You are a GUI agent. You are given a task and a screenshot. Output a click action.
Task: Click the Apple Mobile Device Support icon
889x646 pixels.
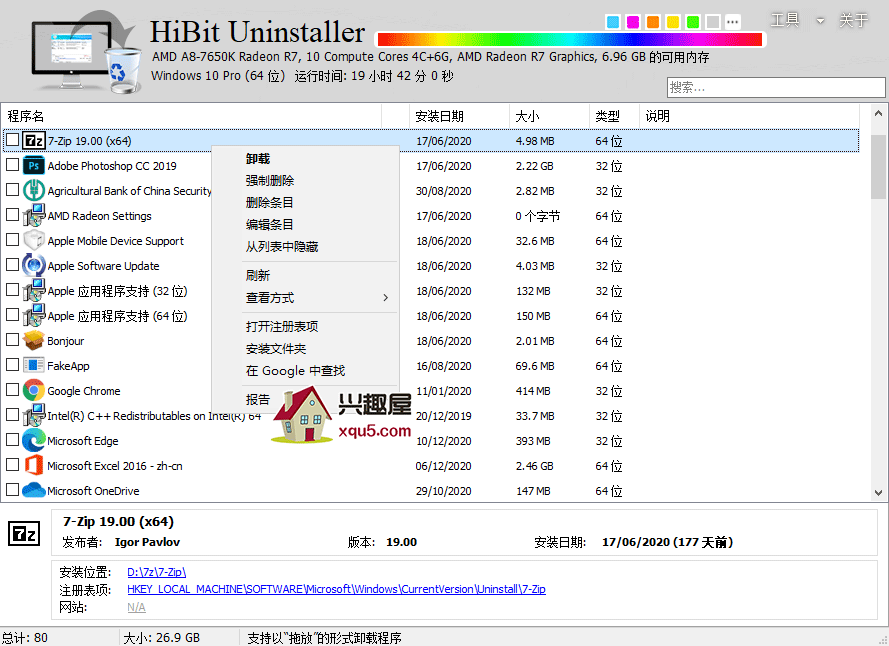[33, 240]
